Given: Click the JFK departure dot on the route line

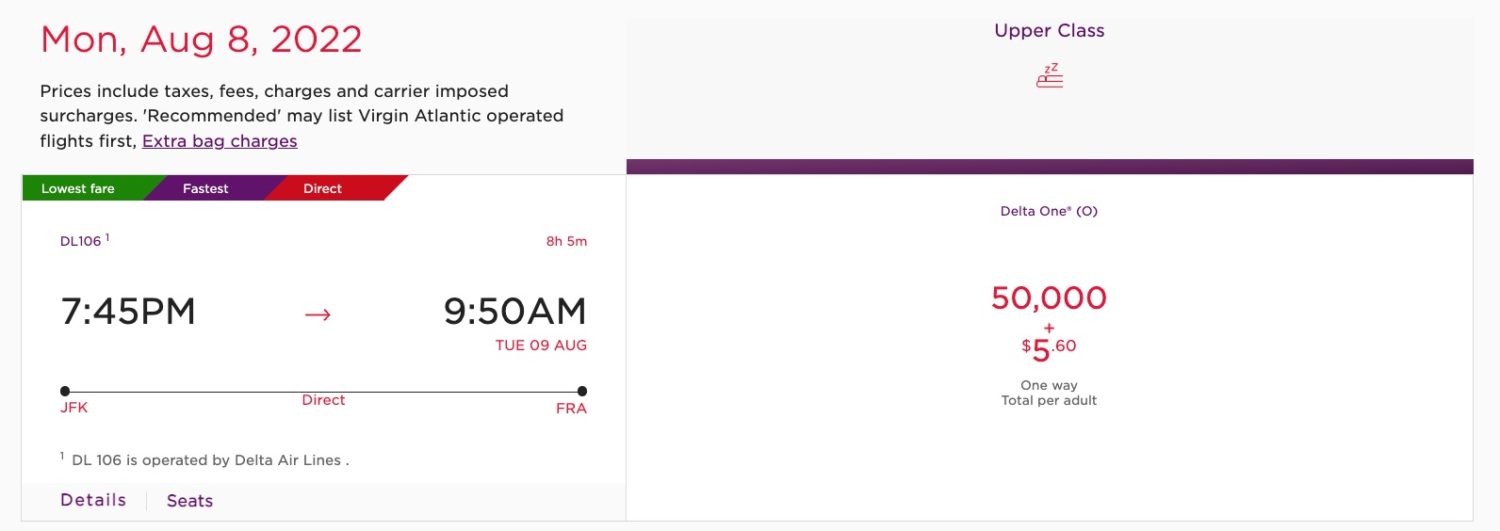Looking at the screenshot, I should tap(65, 391).
